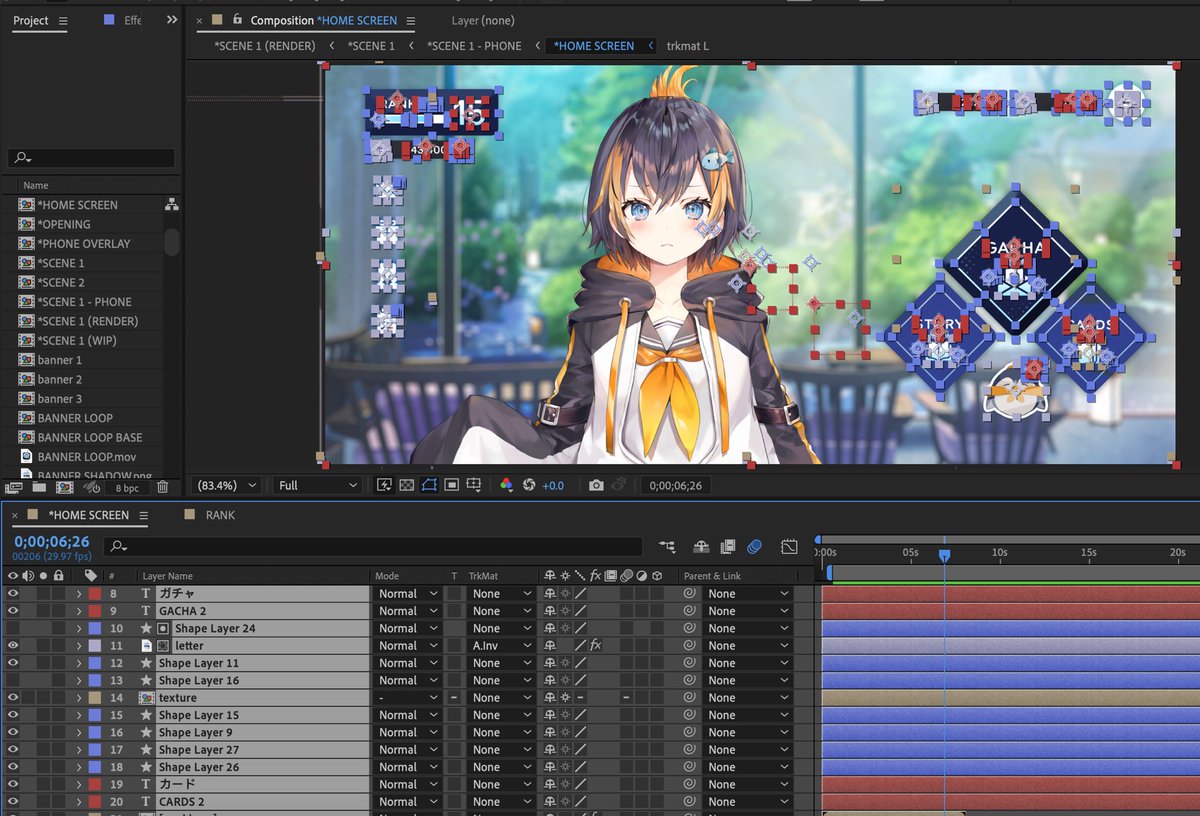This screenshot has width=1200, height=816.
Task: Open the Project panel hamburger menu
Action: [64, 21]
